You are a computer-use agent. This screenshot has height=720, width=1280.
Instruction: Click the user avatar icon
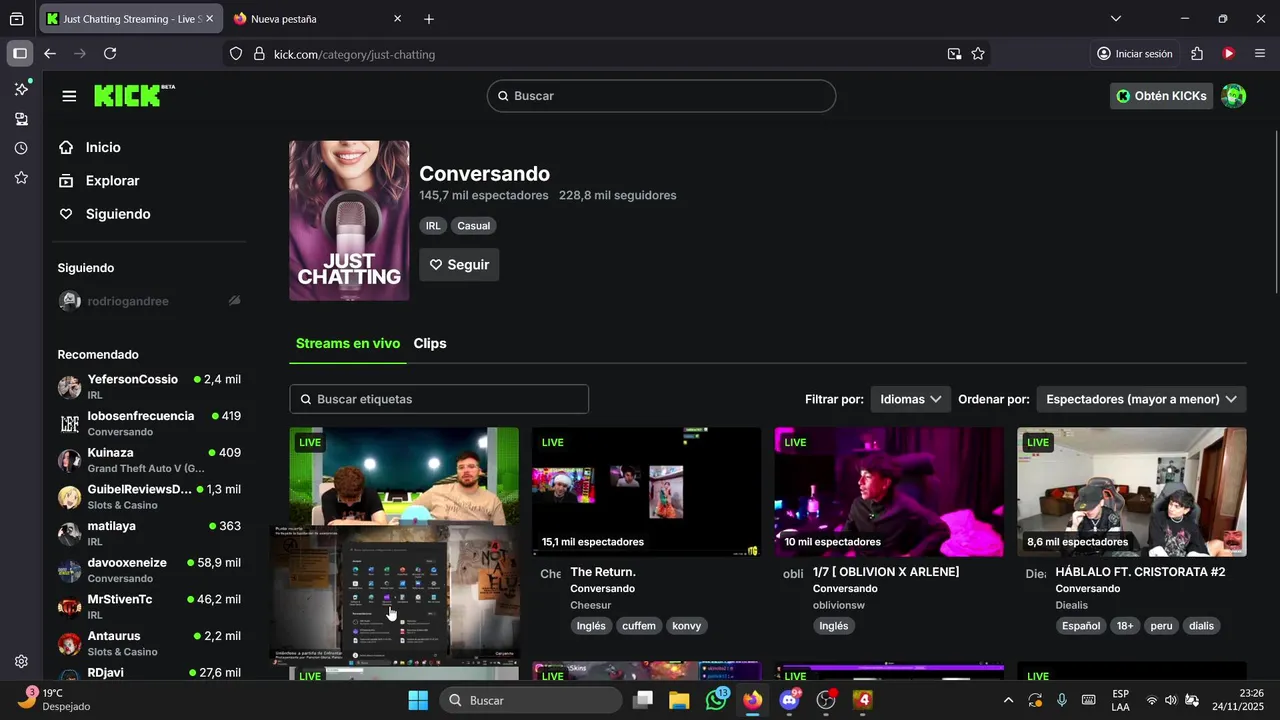pyautogui.click(x=1234, y=96)
